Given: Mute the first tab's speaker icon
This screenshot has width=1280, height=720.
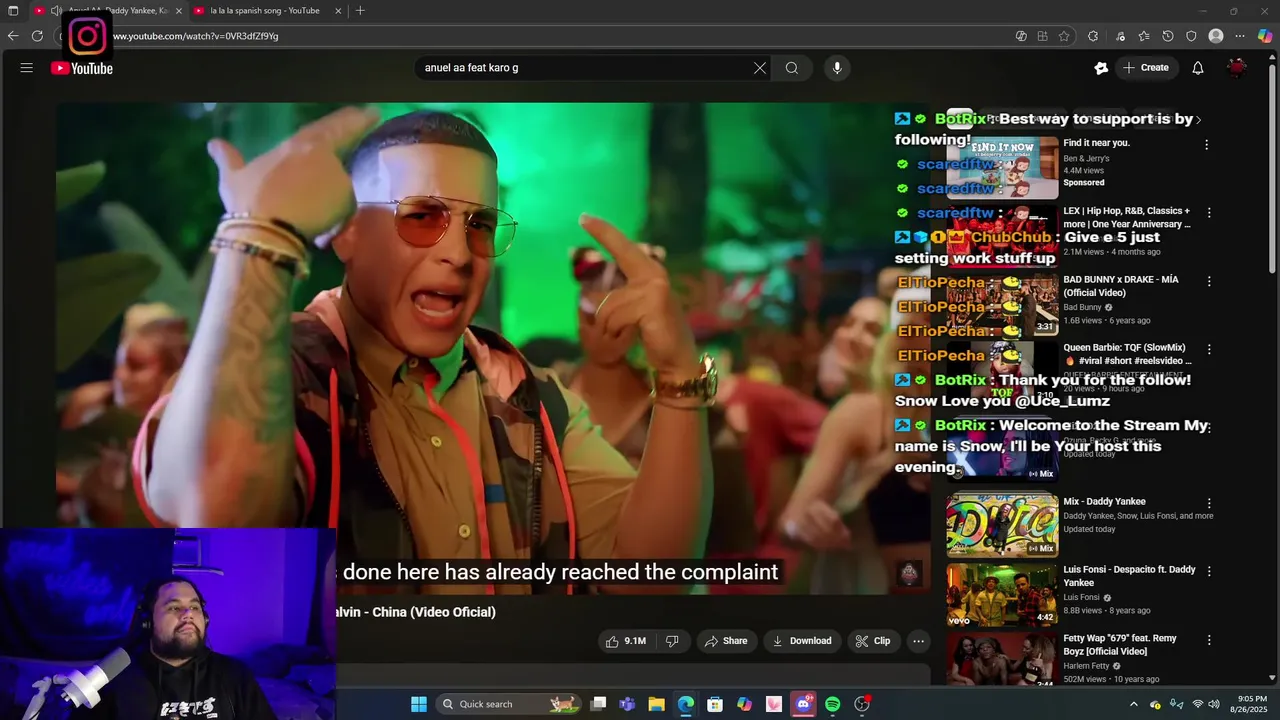Looking at the screenshot, I should click(56, 11).
